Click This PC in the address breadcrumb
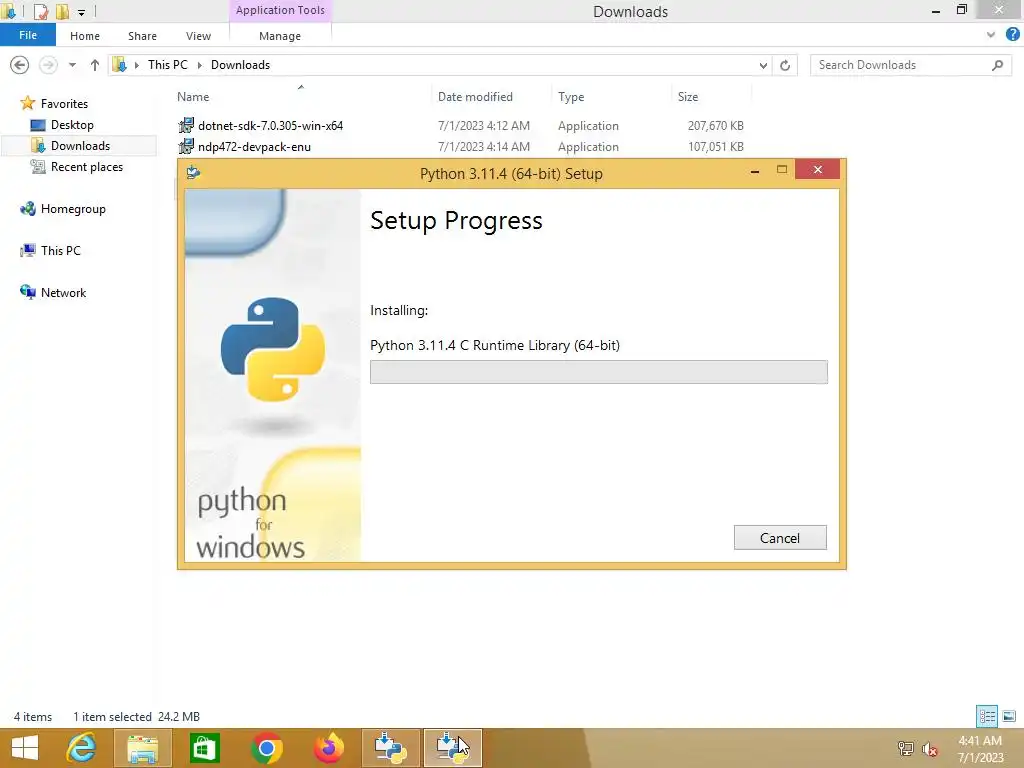Screen dimensions: 1024x768 point(167,65)
